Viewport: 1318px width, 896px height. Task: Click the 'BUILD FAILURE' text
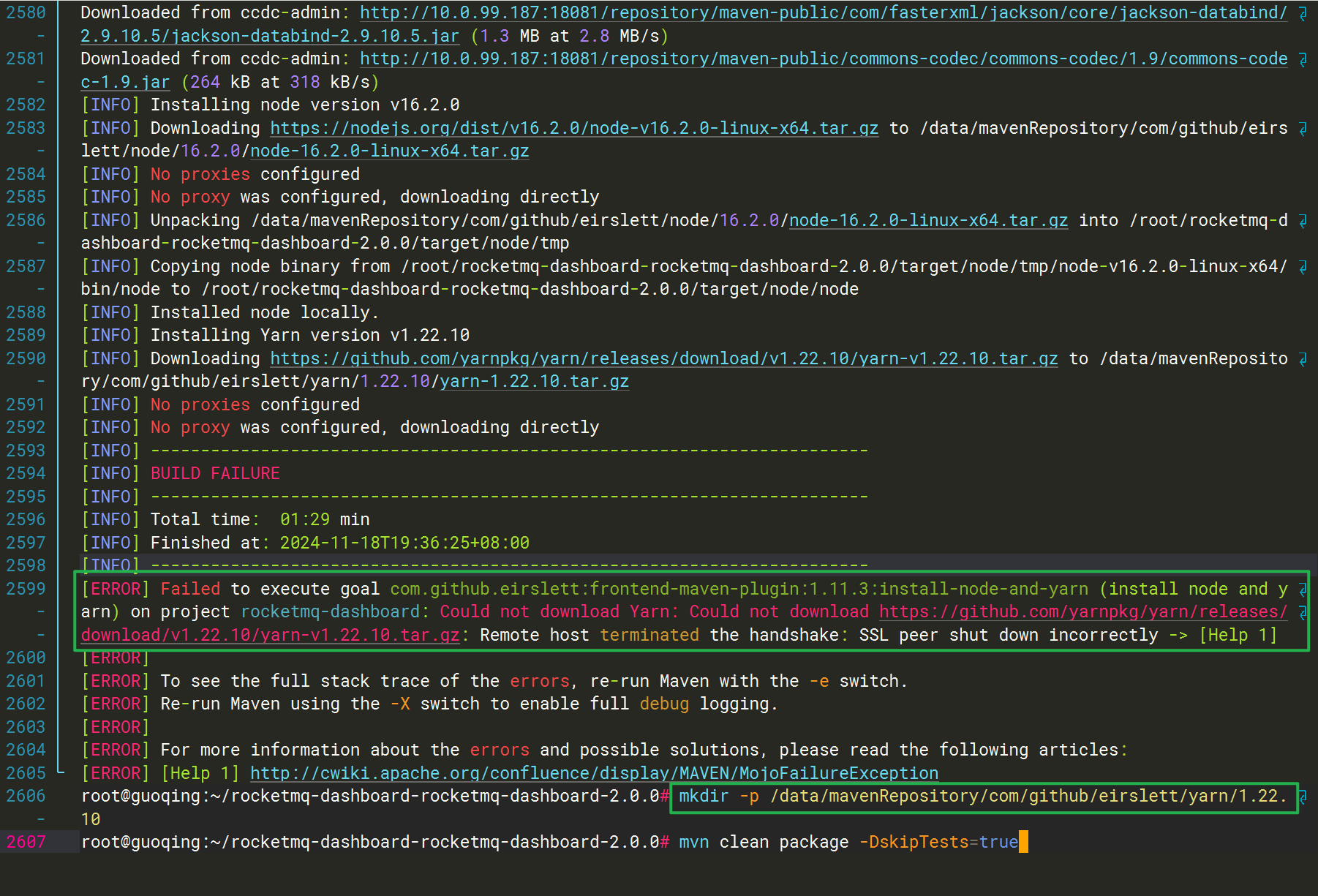[x=215, y=473]
